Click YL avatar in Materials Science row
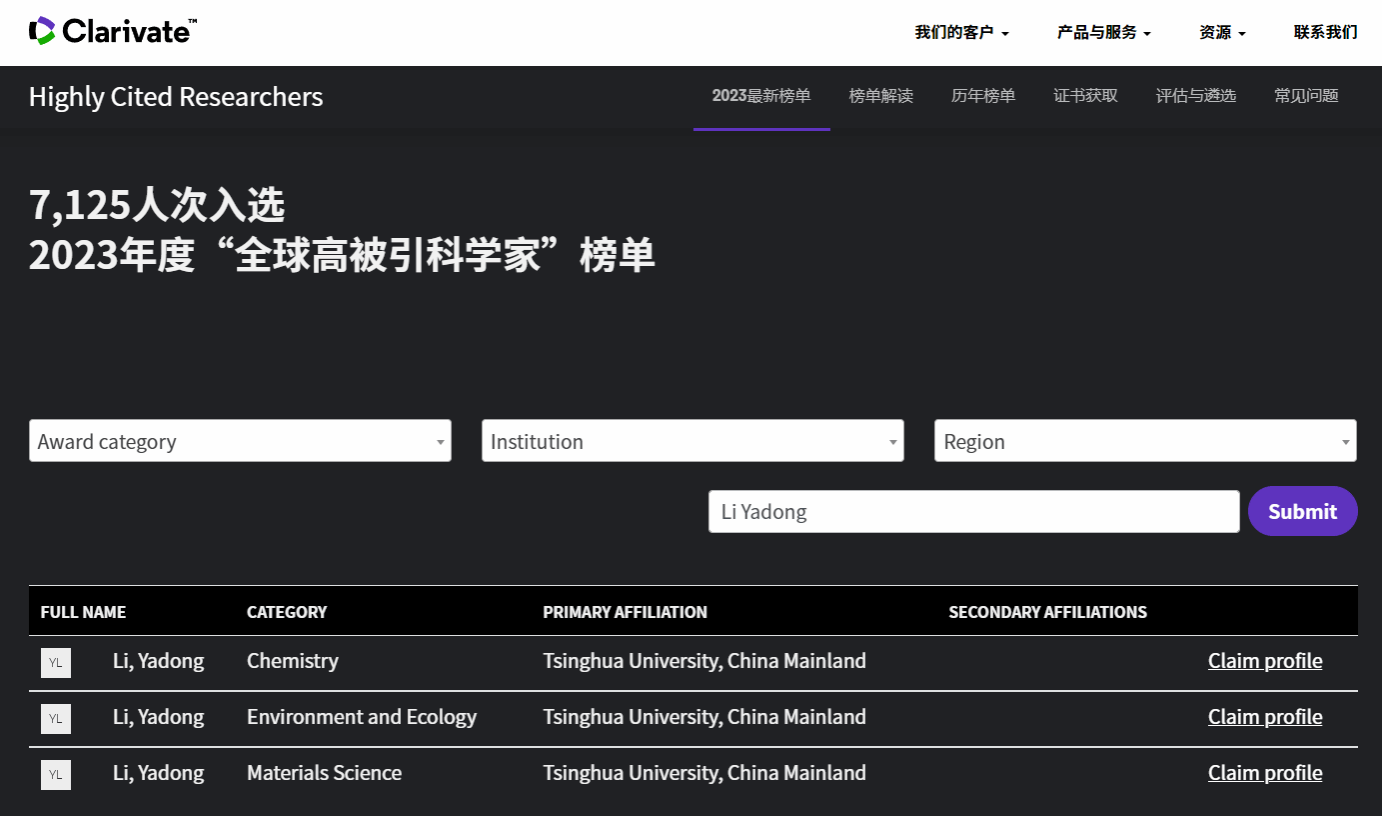Viewport: 1382px width, 816px height. tap(56, 774)
